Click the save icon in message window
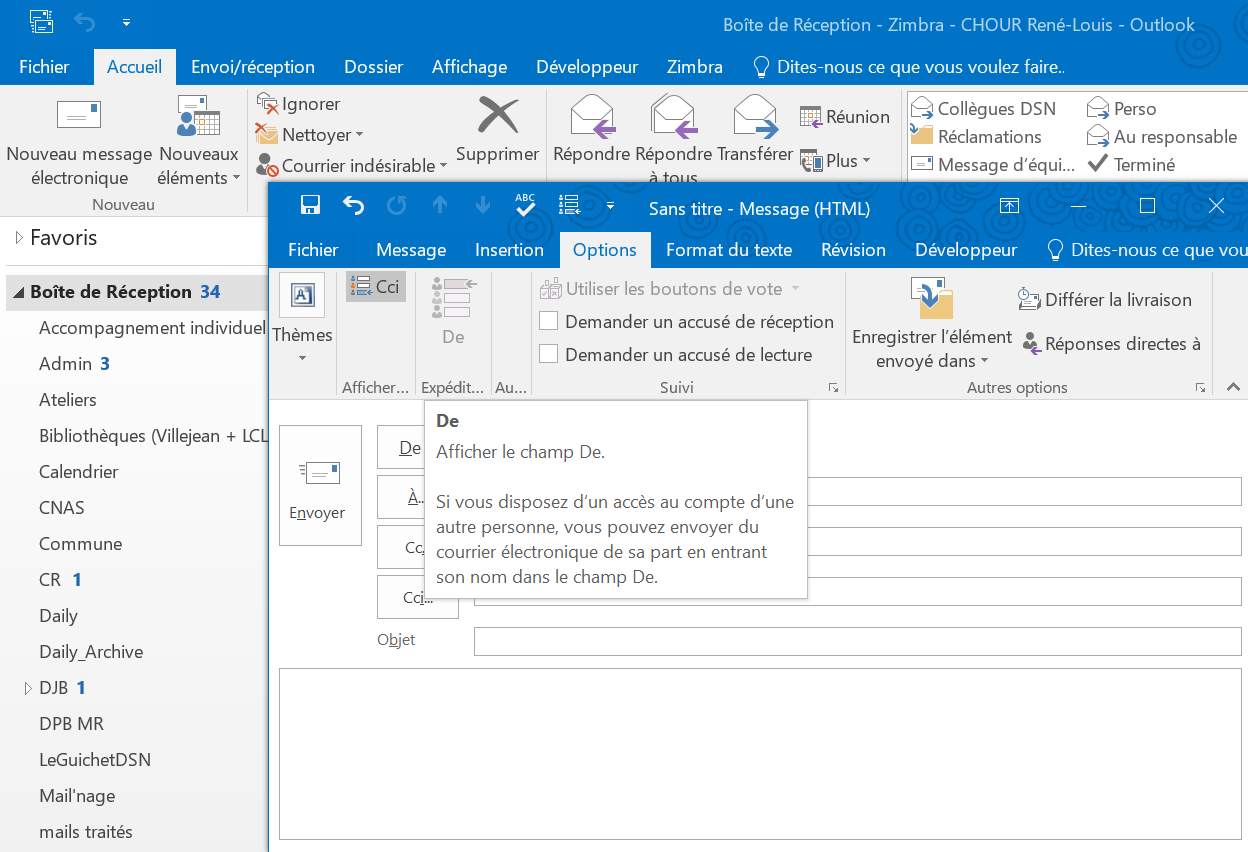This screenshot has width=1248, height=852. pos(310,205)
